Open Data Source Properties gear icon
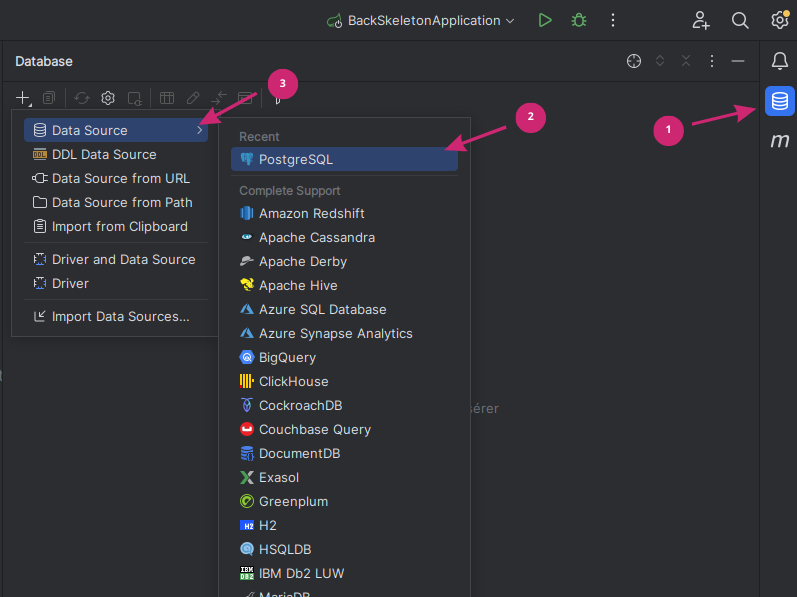The width and height of the screenshot is (797, 597). [x=108, y=98]
